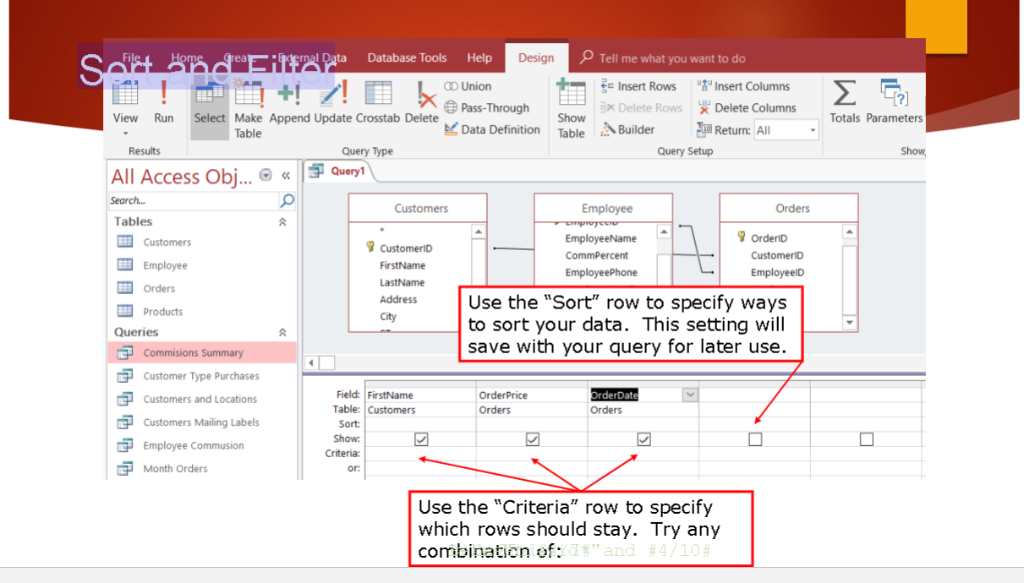Open All Access Objects pane menu arrow
Screen dimensions: 1024x583
tap(266, 175)
